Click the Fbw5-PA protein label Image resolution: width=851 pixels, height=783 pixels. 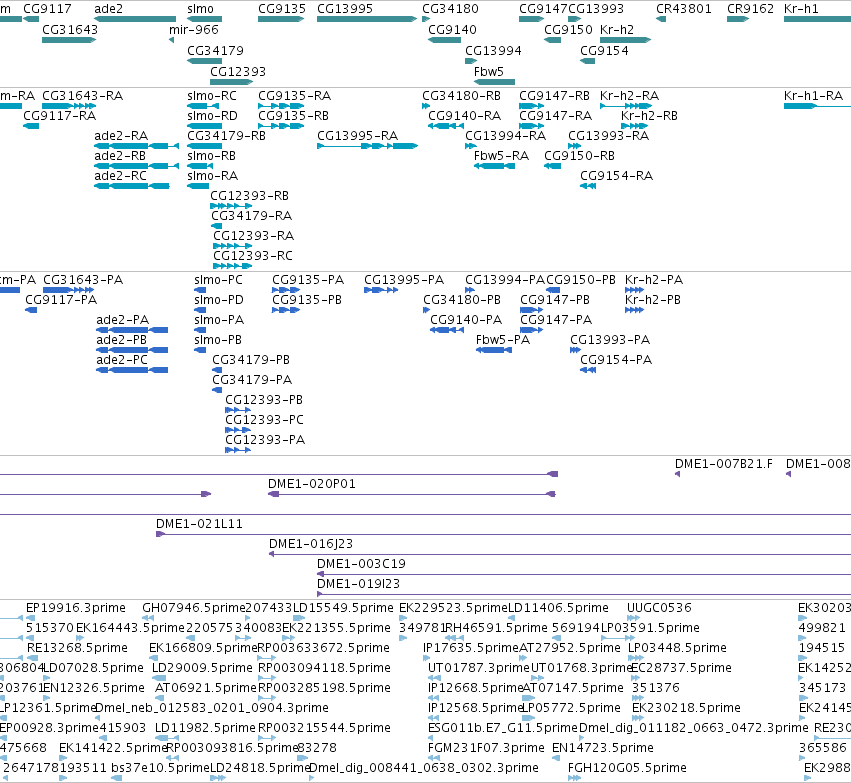tap(503, 340)
